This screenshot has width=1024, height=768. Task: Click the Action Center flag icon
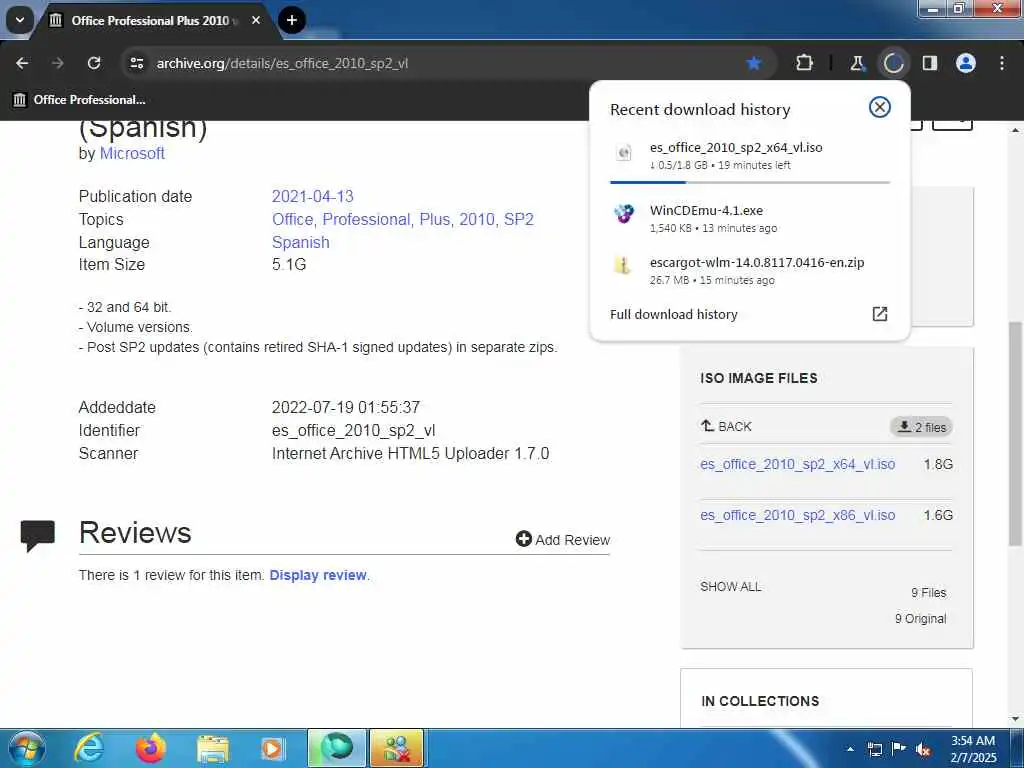tap(899, 749)
